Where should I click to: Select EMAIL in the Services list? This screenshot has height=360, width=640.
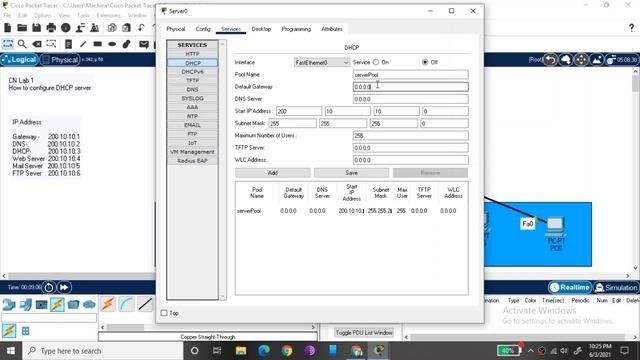point(192,125)
